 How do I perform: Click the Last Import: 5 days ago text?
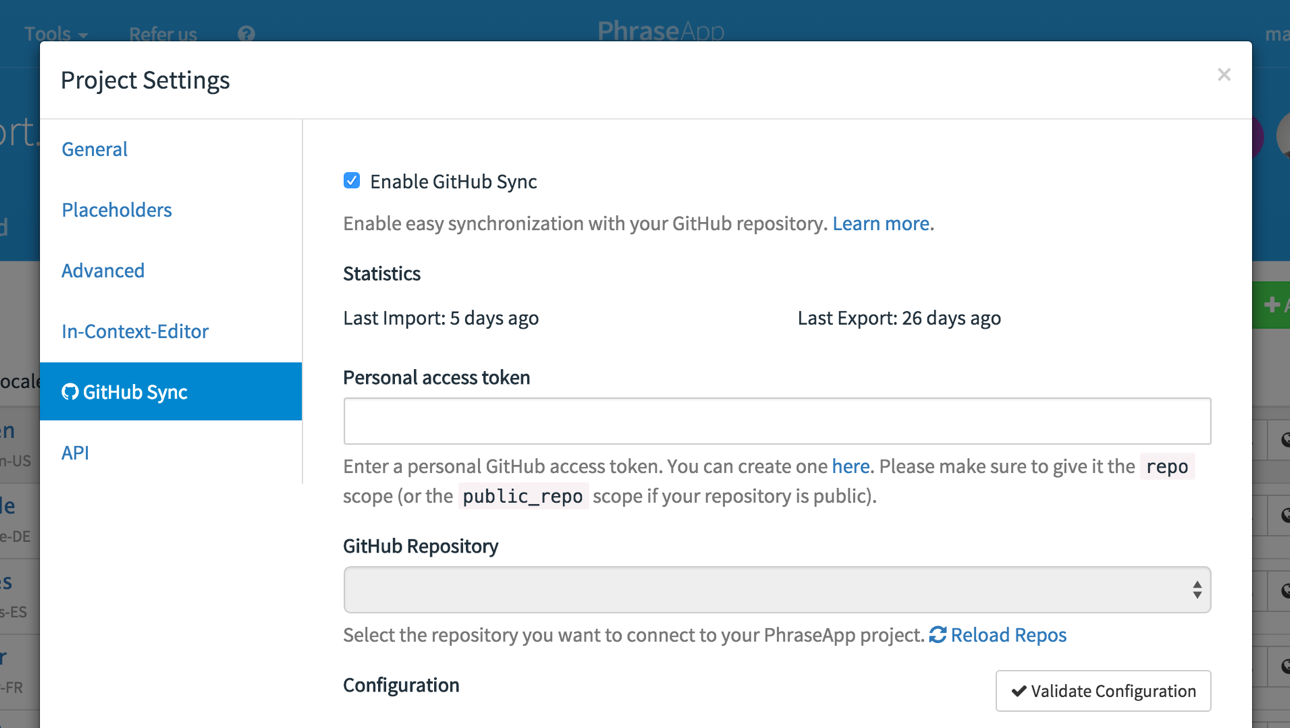(441, 318)
